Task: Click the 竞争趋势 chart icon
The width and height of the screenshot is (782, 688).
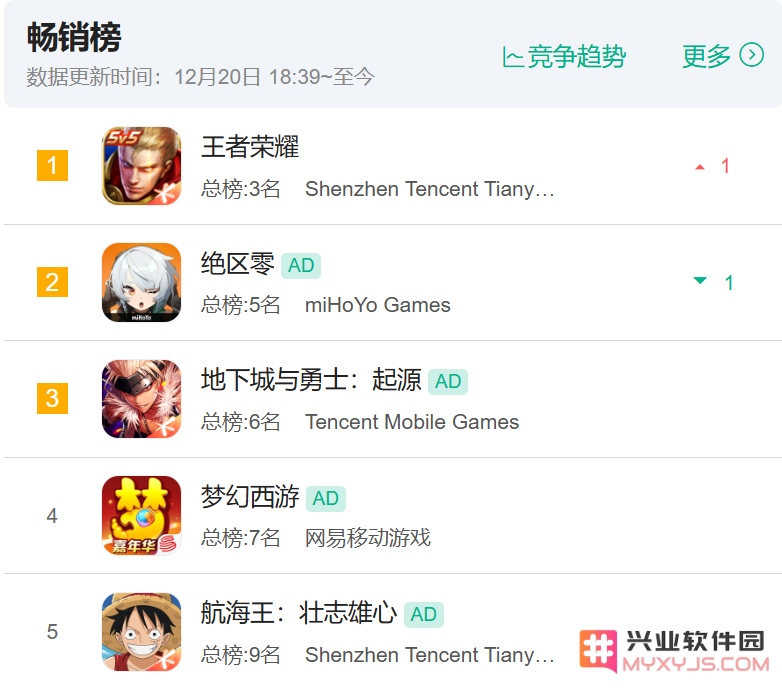Action: tap(512, 57)
